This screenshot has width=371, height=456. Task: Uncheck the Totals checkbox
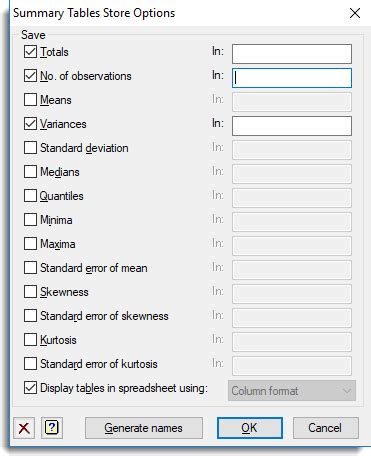[x=30, y=52]
